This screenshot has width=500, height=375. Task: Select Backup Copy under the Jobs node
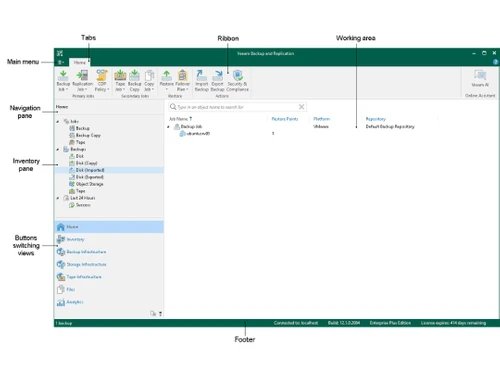85,135
